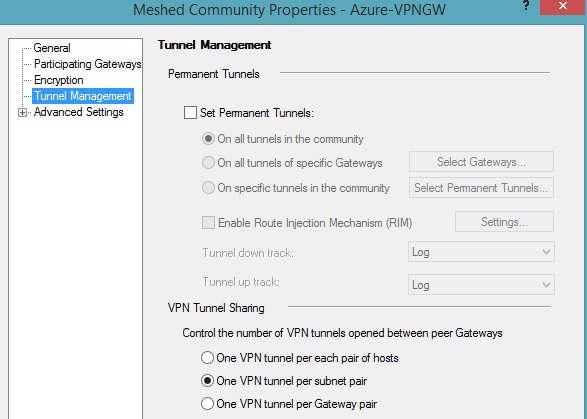Select One VPN tunnel per each pair of hosts
The width and height of the screenshot is (587, 419).
(207, 358)
